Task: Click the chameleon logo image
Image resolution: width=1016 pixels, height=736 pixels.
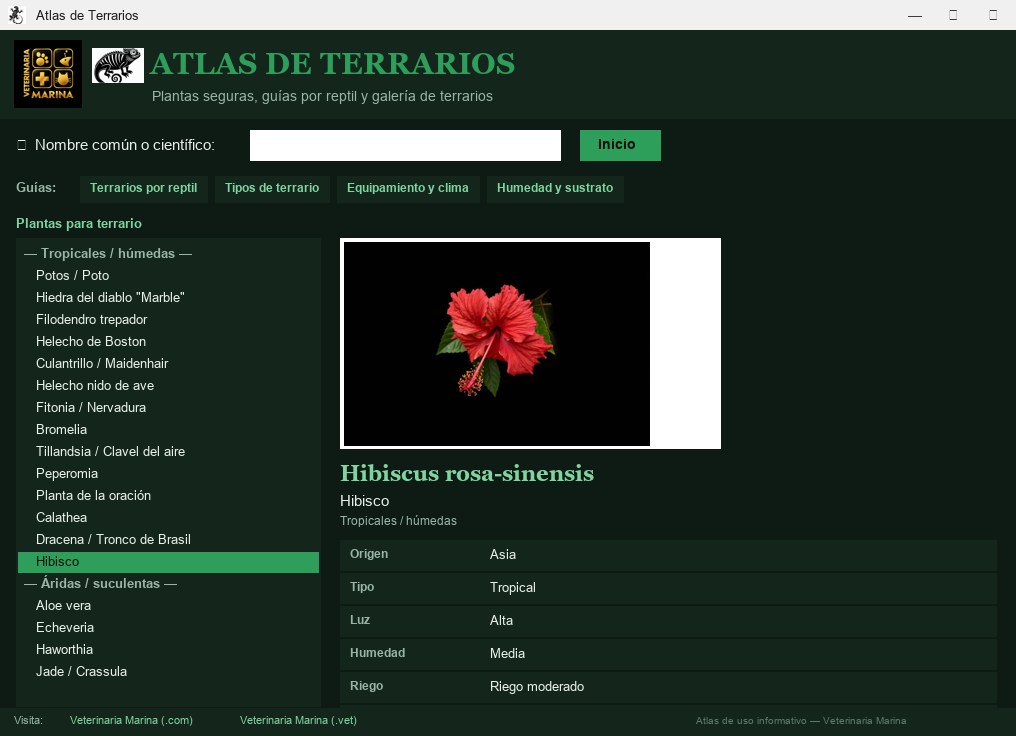Action: (x=117, y=65)
